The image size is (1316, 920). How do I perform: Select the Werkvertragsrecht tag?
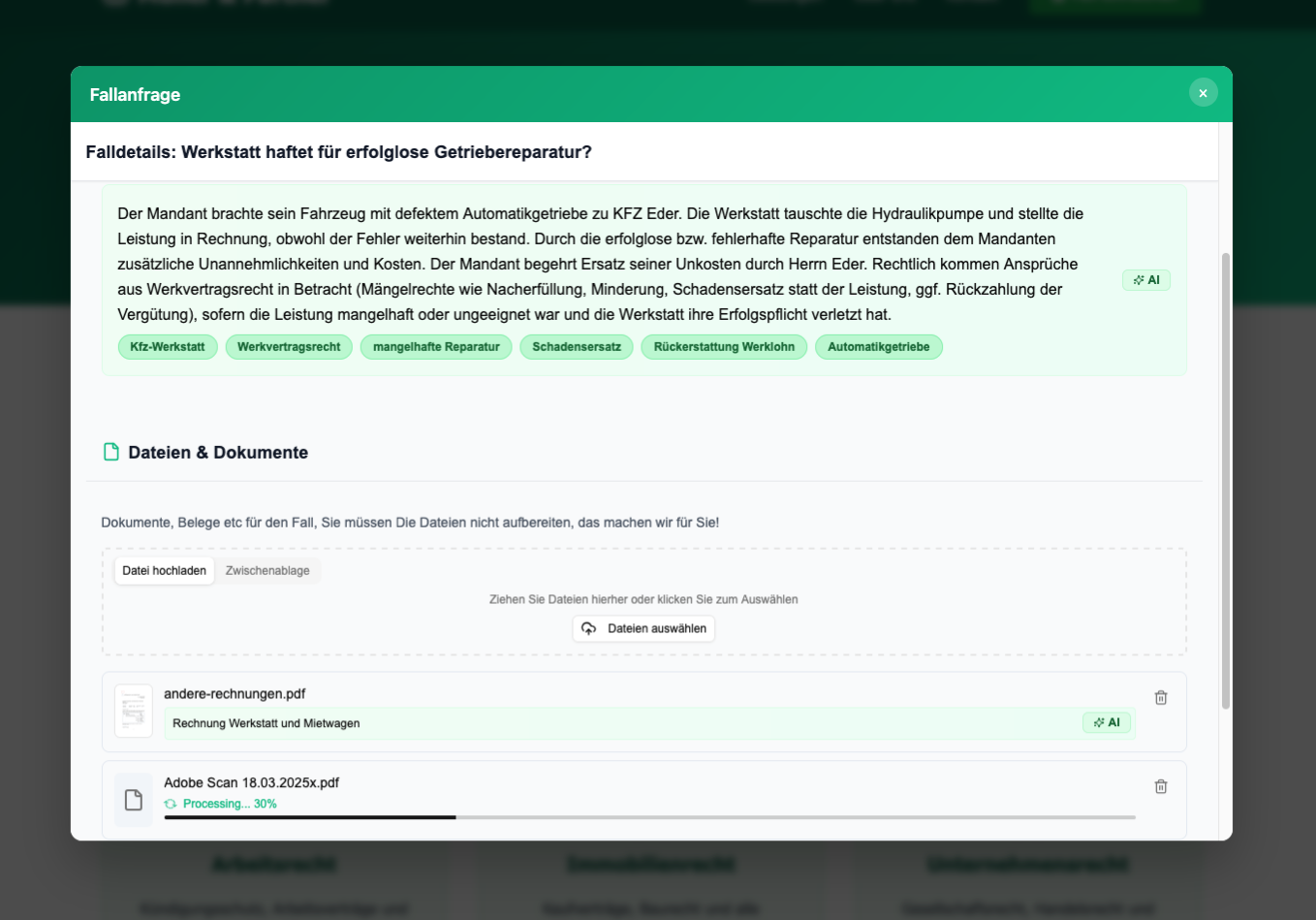[x=288, y=346]
